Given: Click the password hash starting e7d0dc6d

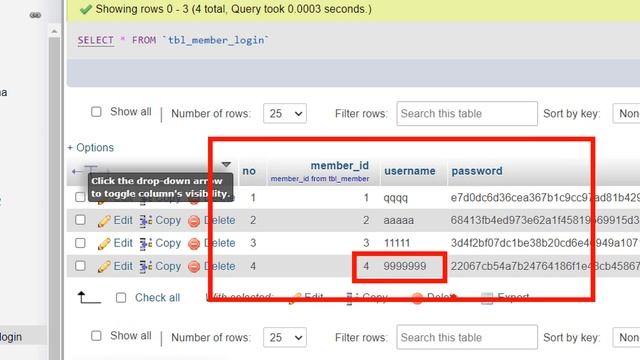Looking at the screenshot, I should pos(545,198).
